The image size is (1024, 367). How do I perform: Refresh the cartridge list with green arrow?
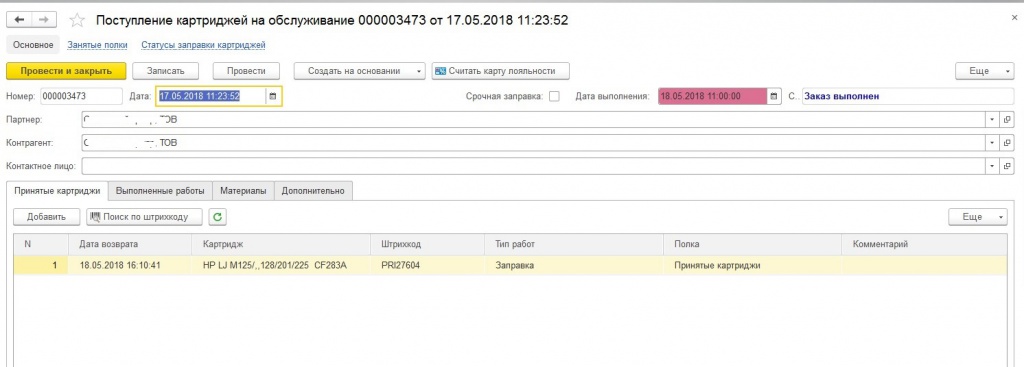click(x=217, y=217)
